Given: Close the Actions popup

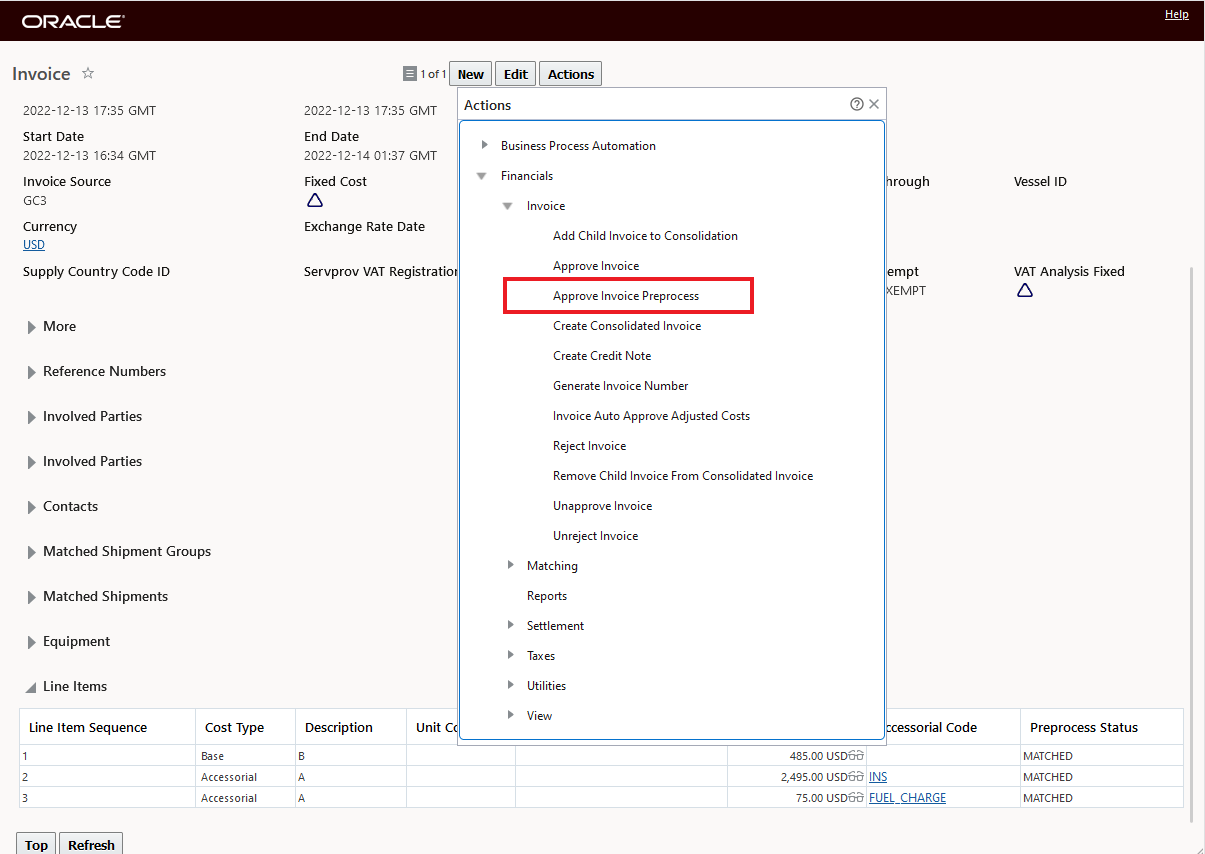Looking at the screenshot, I should point(874,104).
